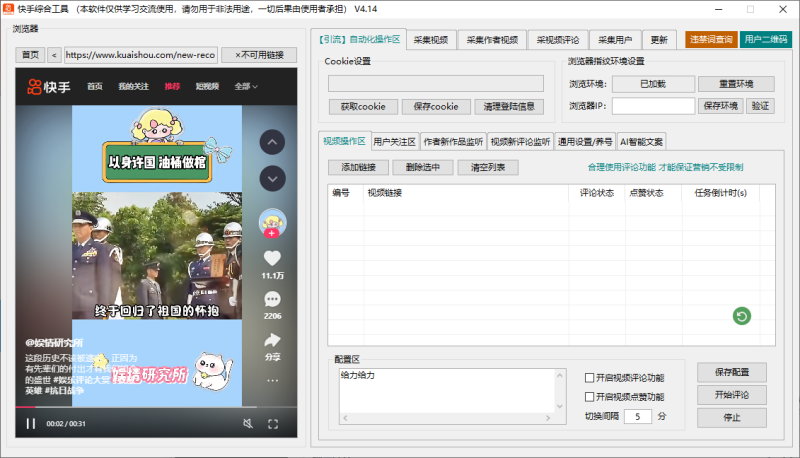
Task: Enable the 开启视频评论功能 checkbox
Action: 590,377
